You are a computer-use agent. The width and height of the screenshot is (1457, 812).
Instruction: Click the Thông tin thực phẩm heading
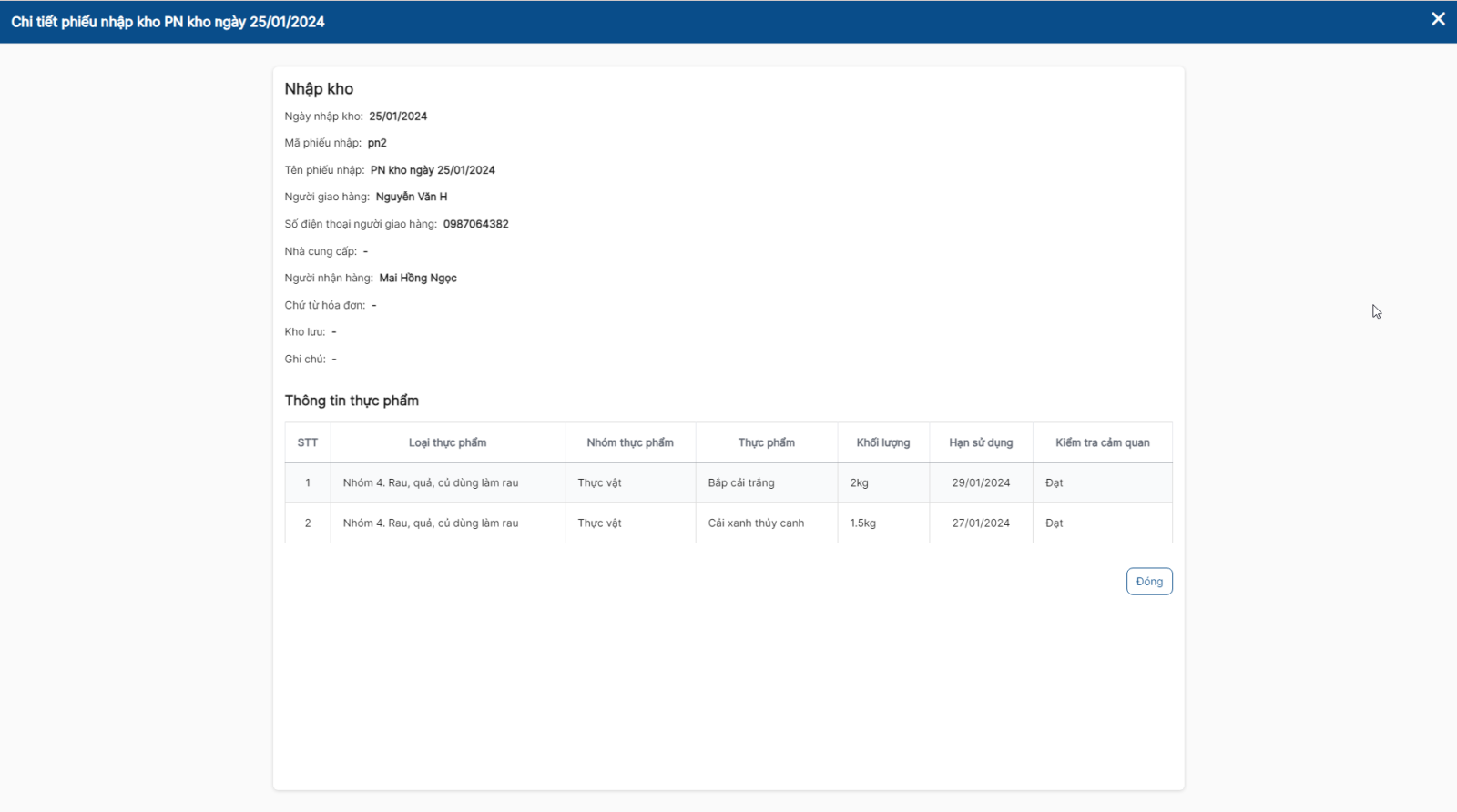click(352, 401)
